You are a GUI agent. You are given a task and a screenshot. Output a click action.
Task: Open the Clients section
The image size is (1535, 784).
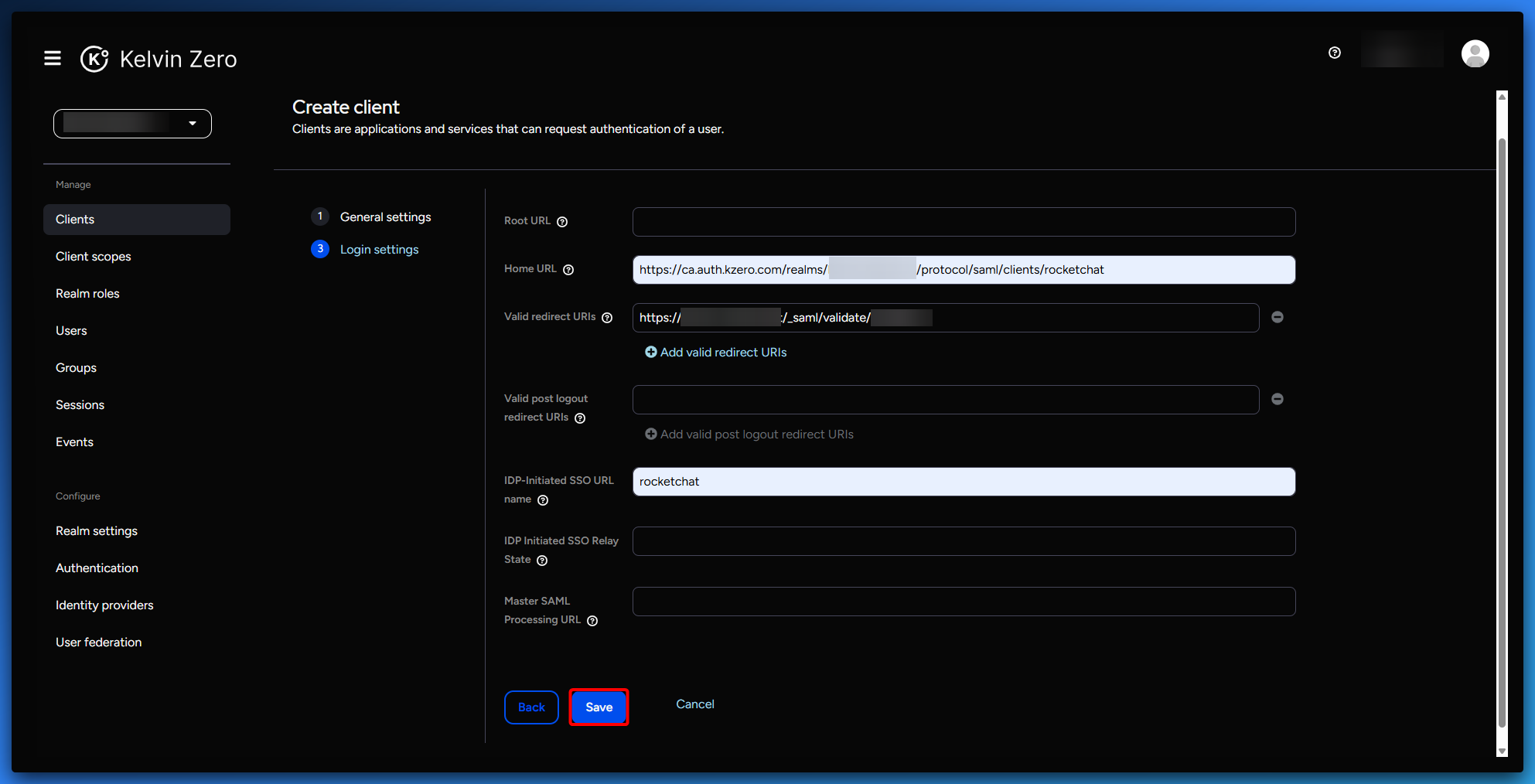[137, 220]
